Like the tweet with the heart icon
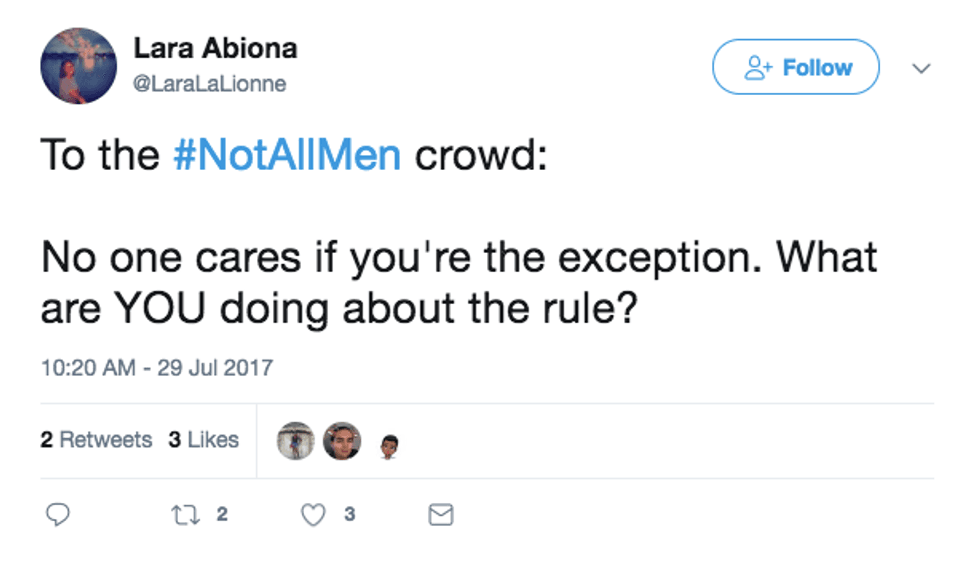Viewport: 980px width, 570px height. coord(314,515)
